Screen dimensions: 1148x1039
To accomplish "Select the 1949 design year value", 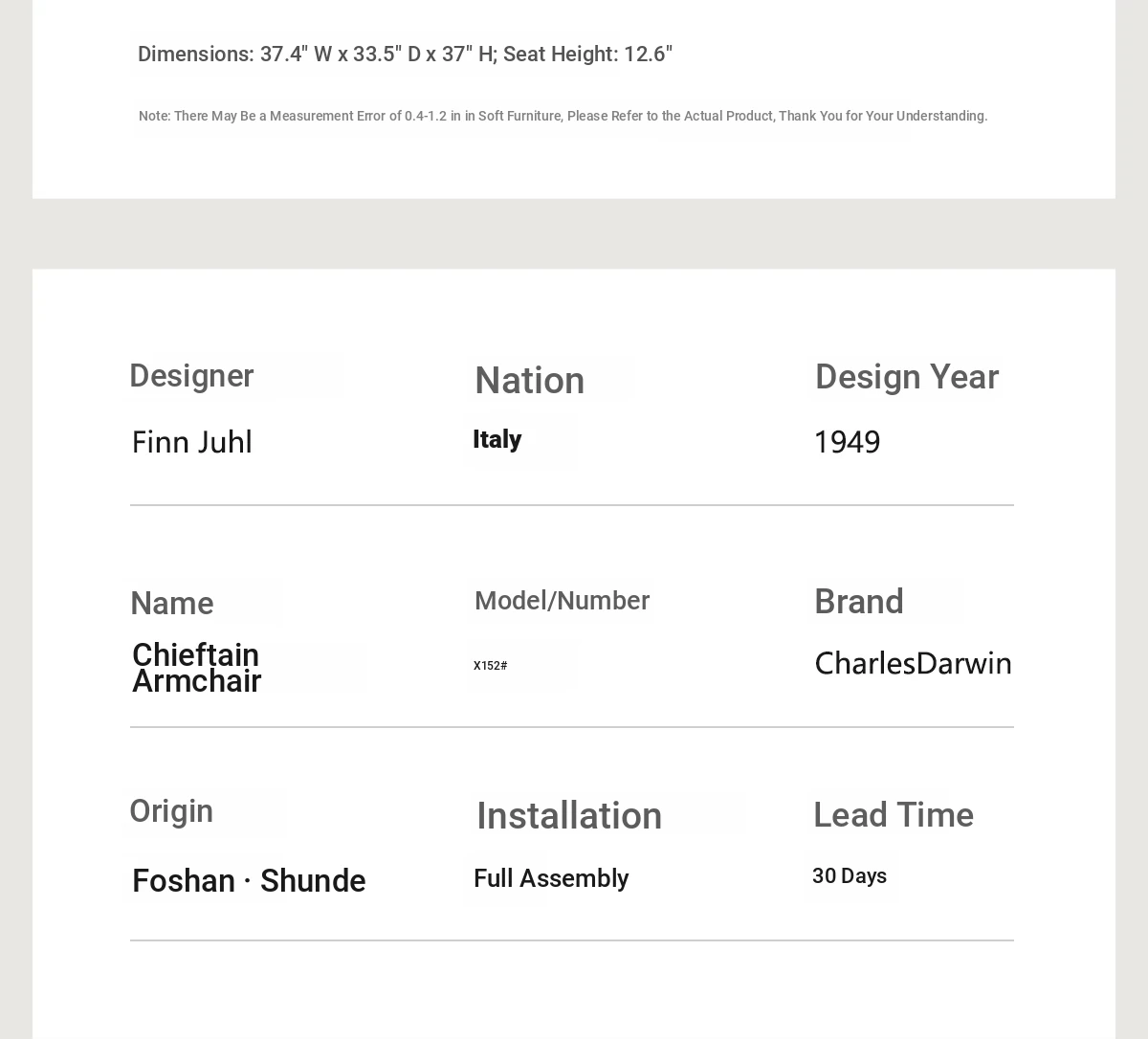I will point(847,442).
